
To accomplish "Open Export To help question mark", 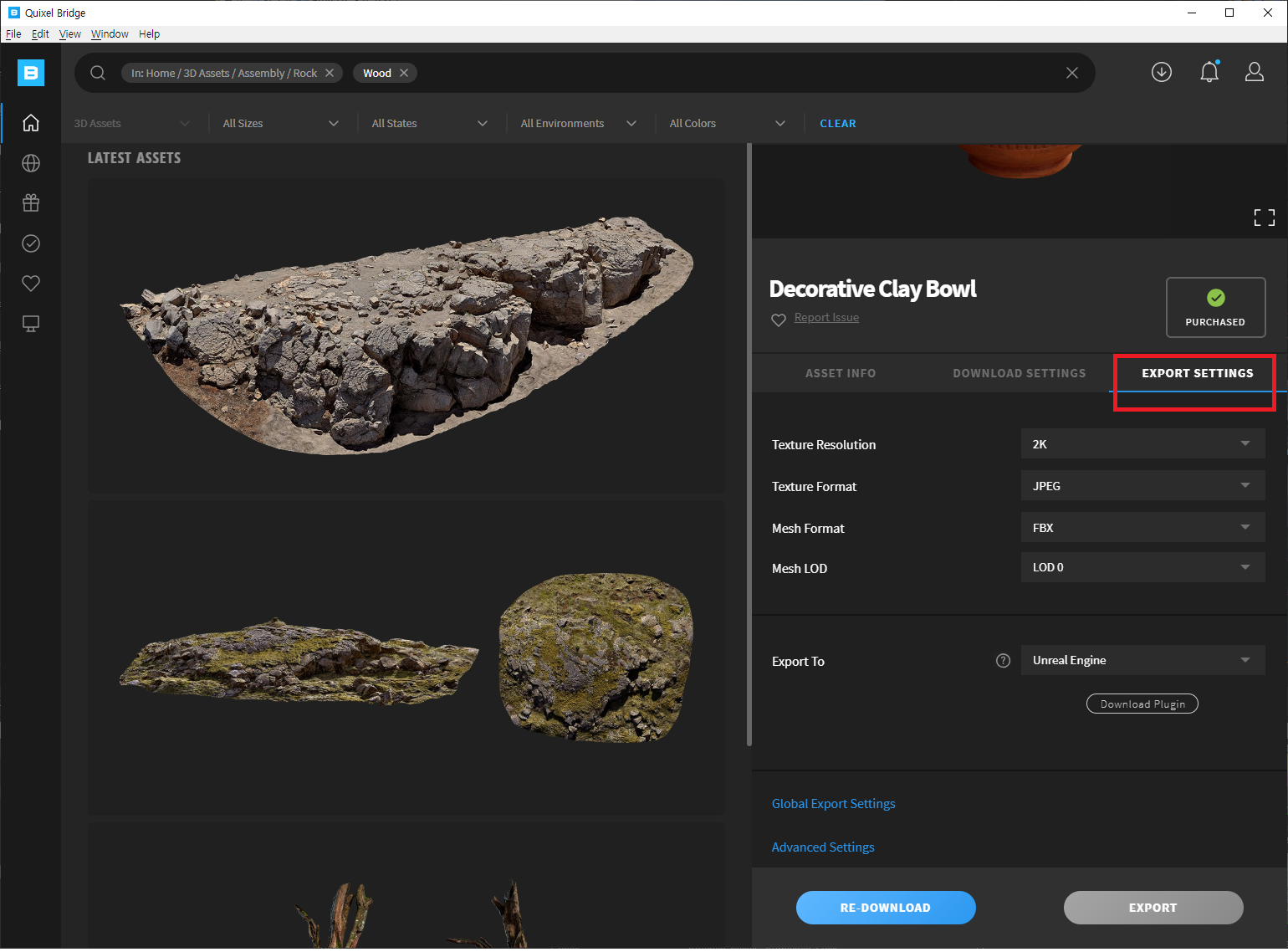I will pyautogui.click(x=1004, y=661).
